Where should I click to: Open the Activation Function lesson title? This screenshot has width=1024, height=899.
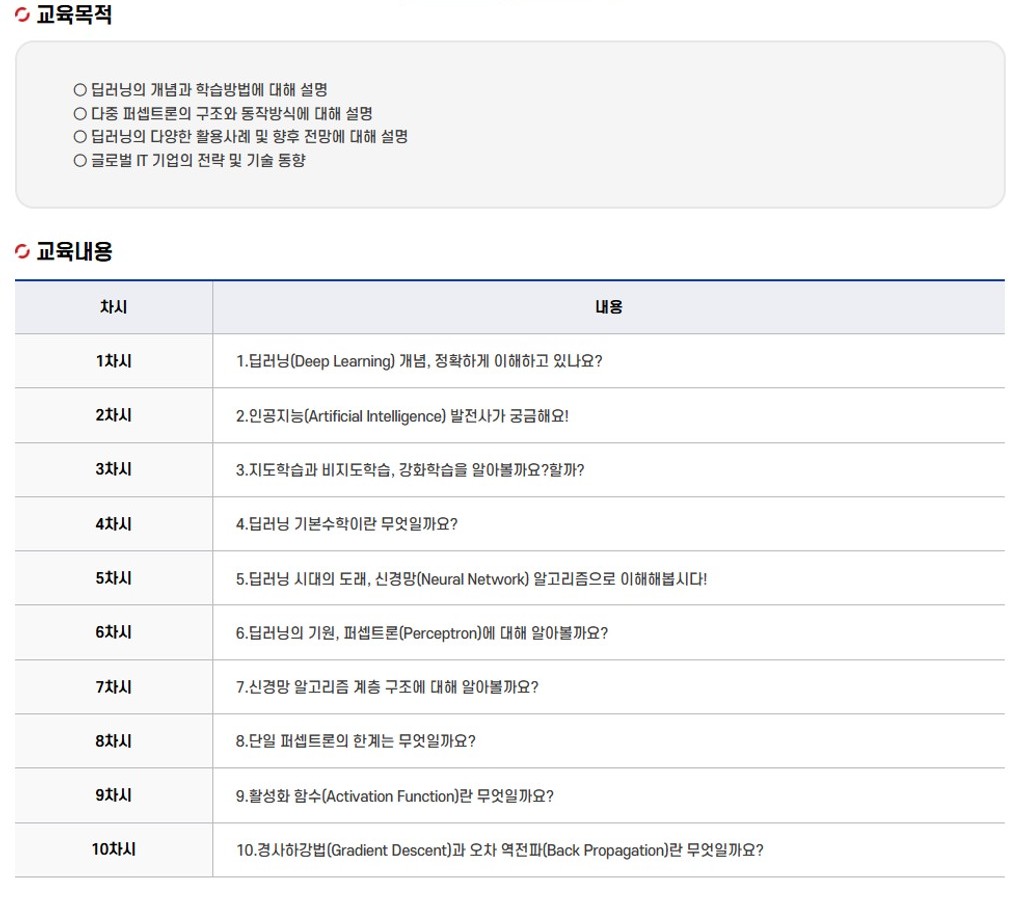pyautogui.click(x=394, y=796)
